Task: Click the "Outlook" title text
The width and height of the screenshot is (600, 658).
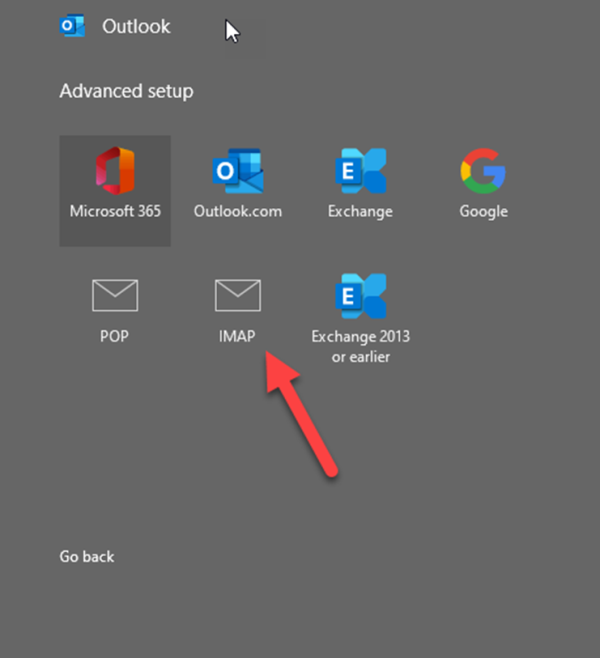Action: tap(136, 27)
